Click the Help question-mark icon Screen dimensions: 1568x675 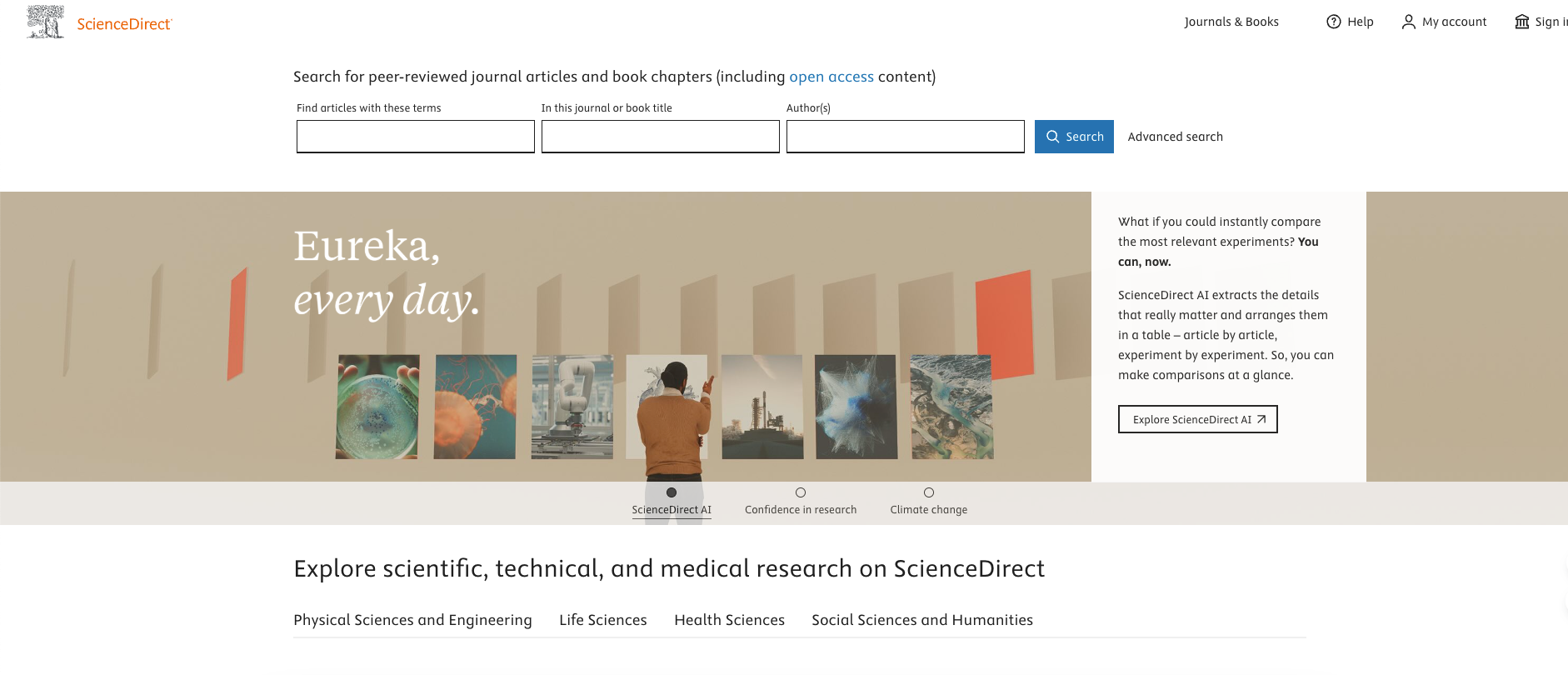(1334, 22)
